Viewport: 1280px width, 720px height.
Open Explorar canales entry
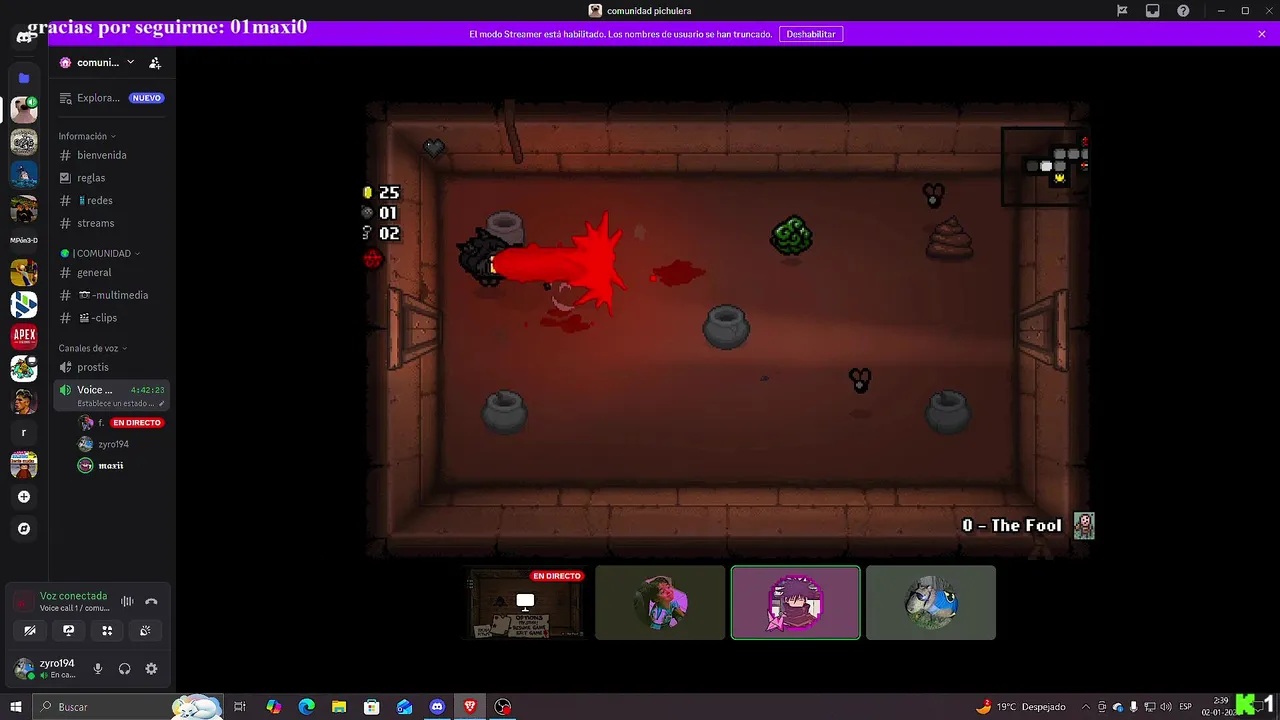(x=111, y=98)
